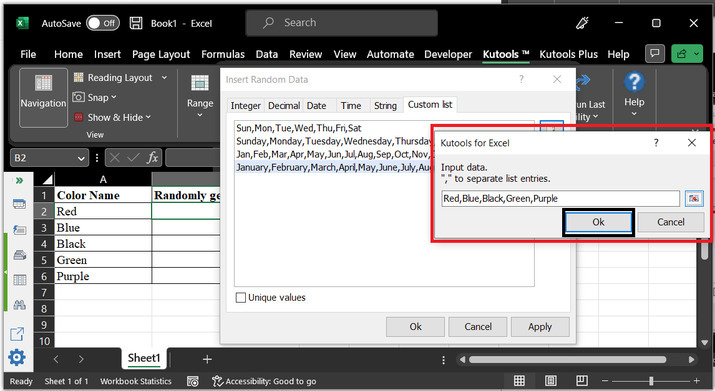Click the Find binoculars icon in side pane
The width and height of the screenshot is (715, 391).
pyautogui.click(x=19, y=305)
